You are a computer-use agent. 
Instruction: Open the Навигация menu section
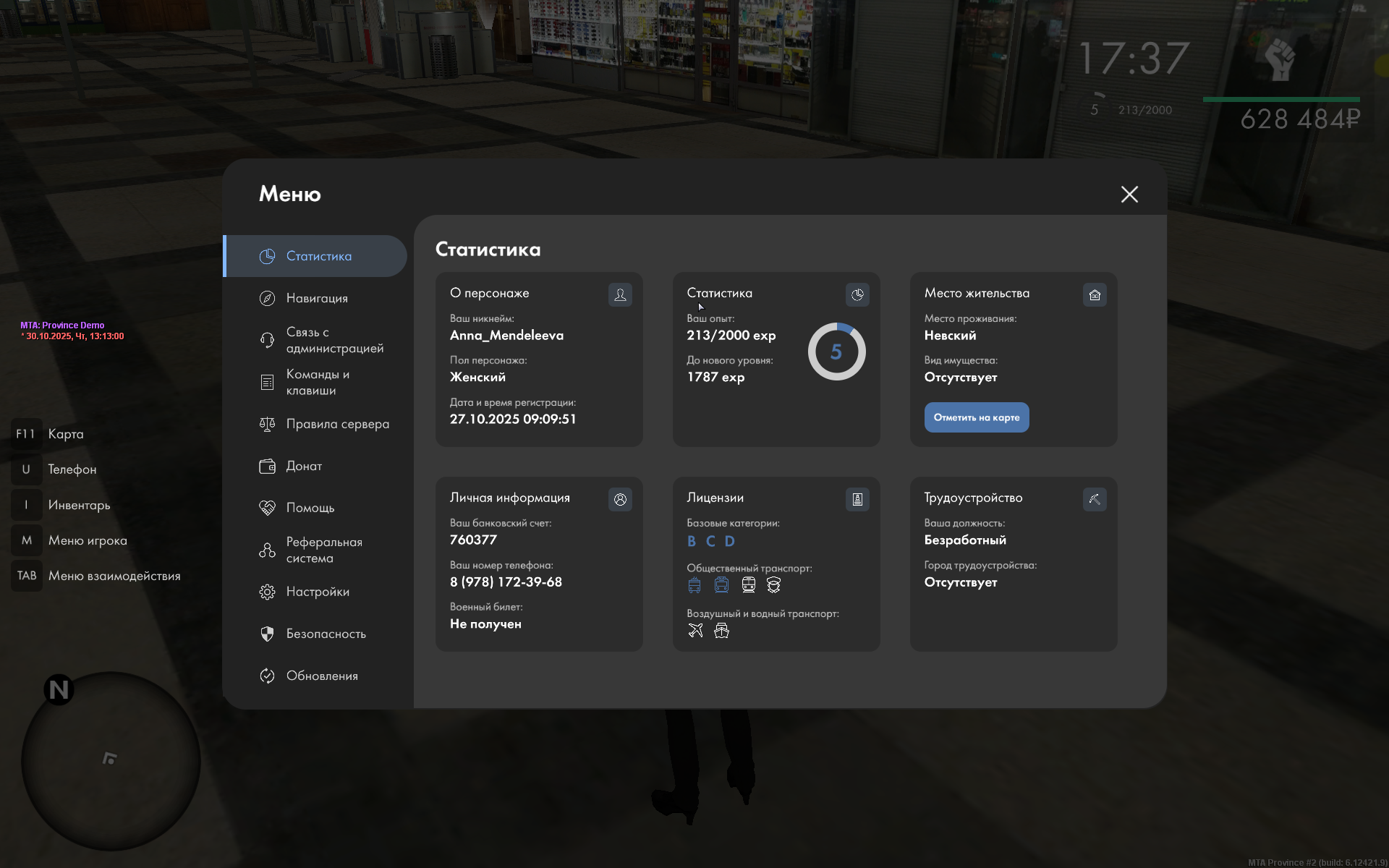click(316, 298)
